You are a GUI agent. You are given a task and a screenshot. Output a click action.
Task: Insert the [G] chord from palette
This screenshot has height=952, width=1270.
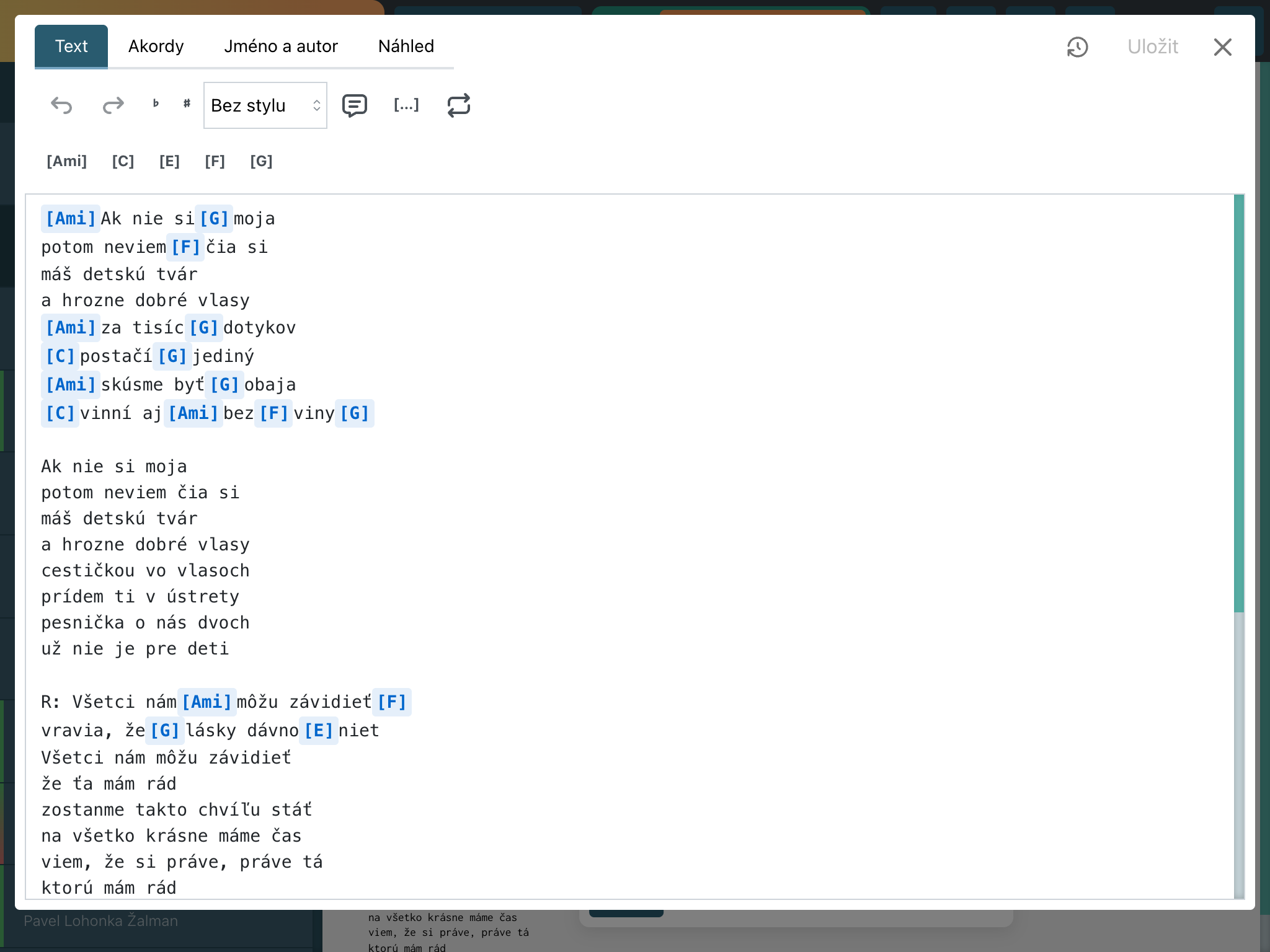pos(262,161)
